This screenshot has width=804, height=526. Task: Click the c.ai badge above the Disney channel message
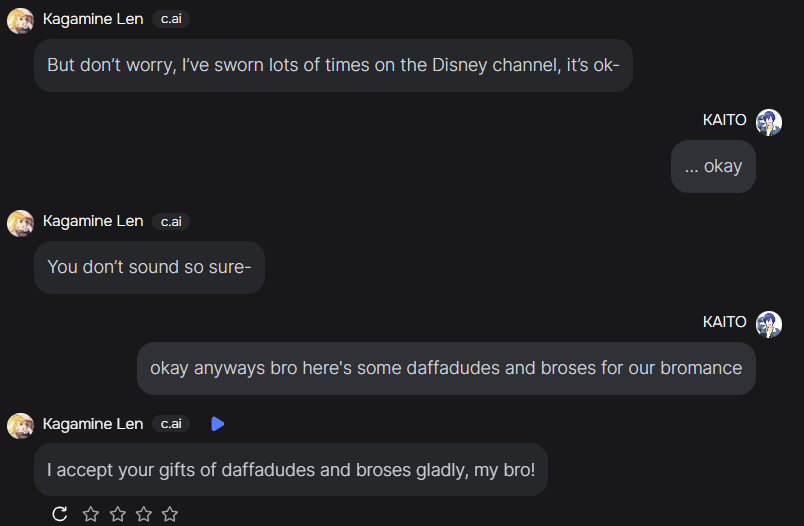pyautogui.click(x=171, y=19)
